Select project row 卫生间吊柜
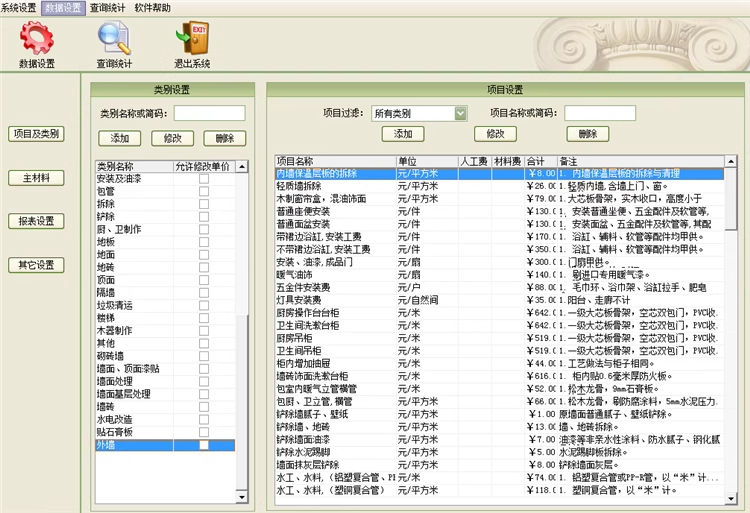The image size is (750, 513). point(500,351)
